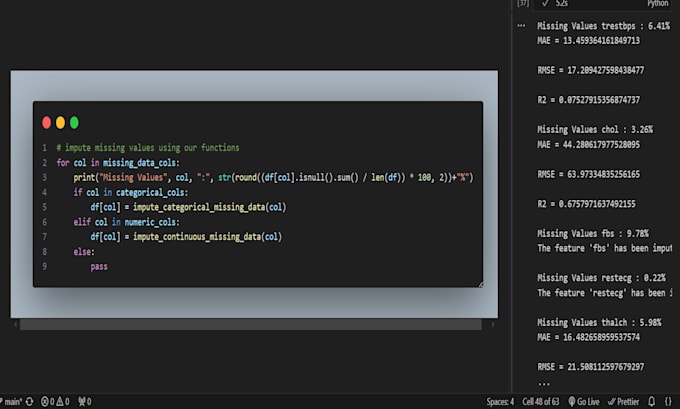Click the horizontal scrollbar below the code image
The height and width of the screenshot is (409, 680).
251,324
